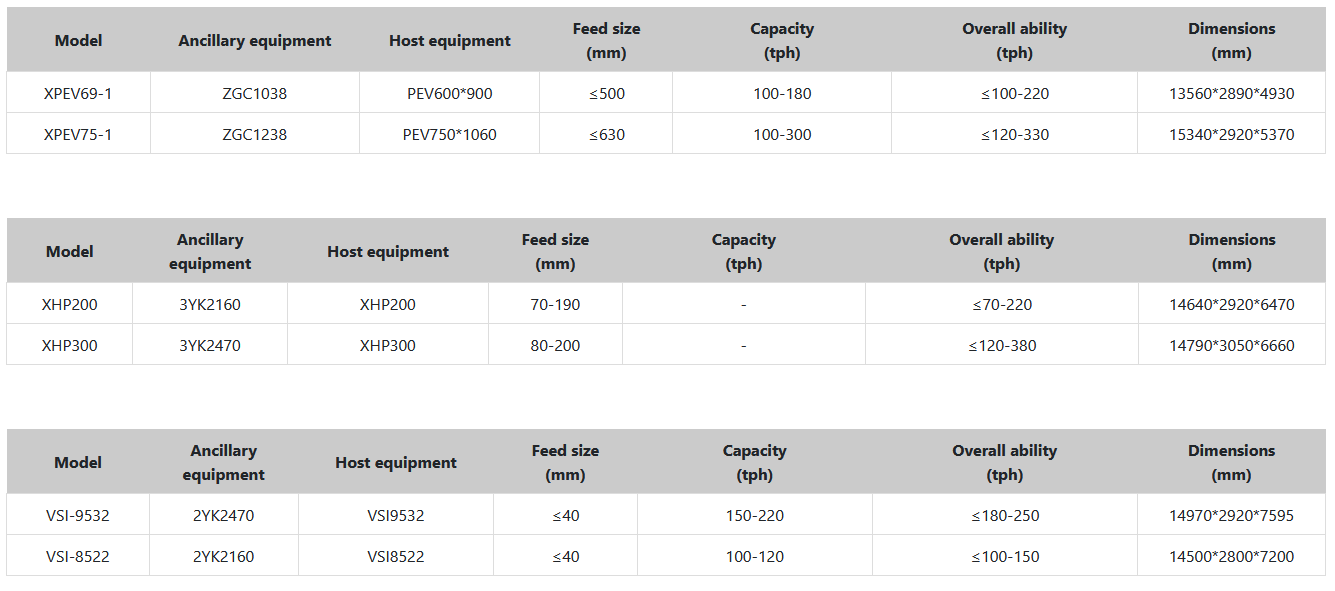Select the VSI8522 host equipment cell
Viewport: 1335px width, 591px height.
[395, 557]
